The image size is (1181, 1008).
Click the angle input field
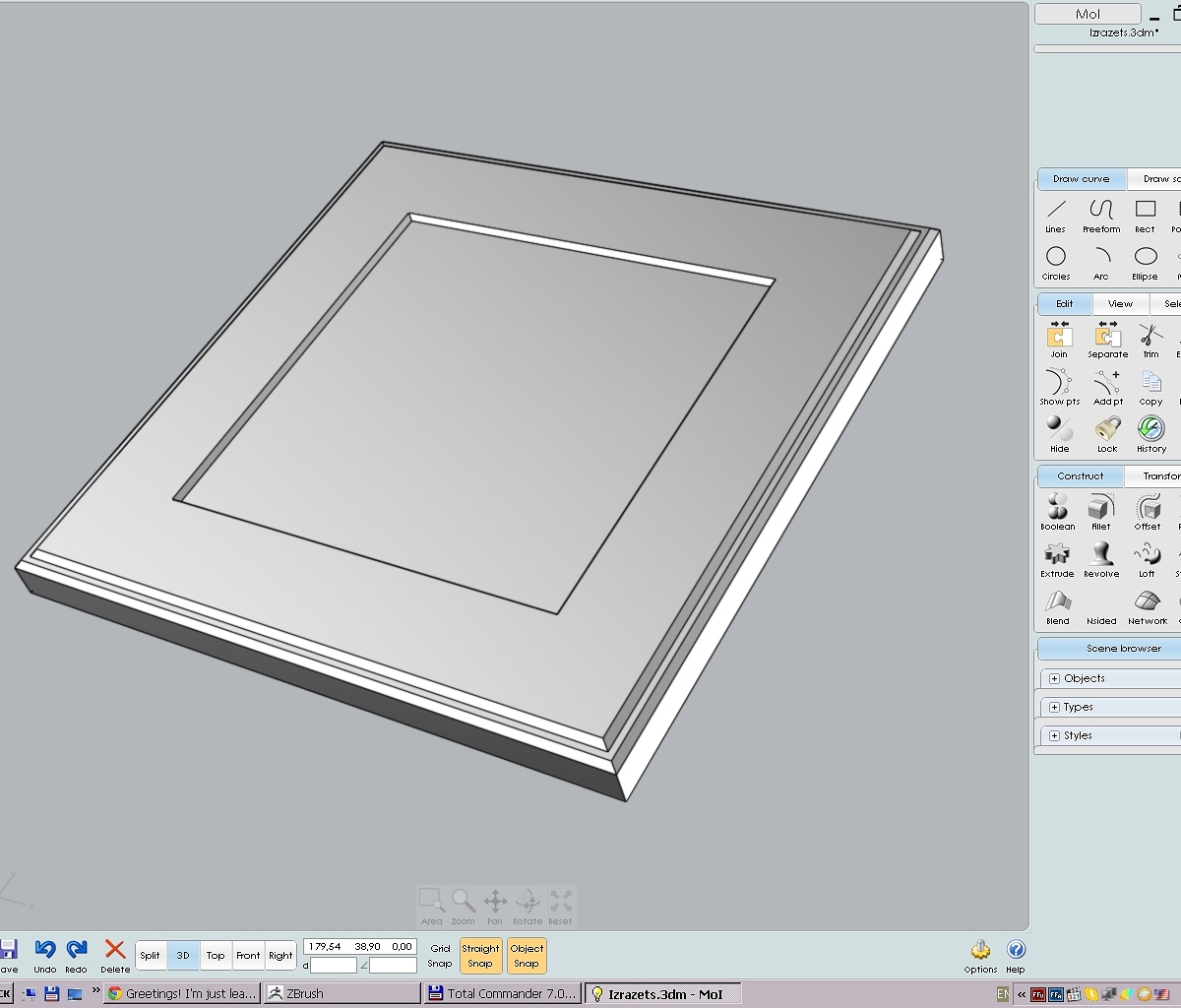pos(393,966)
